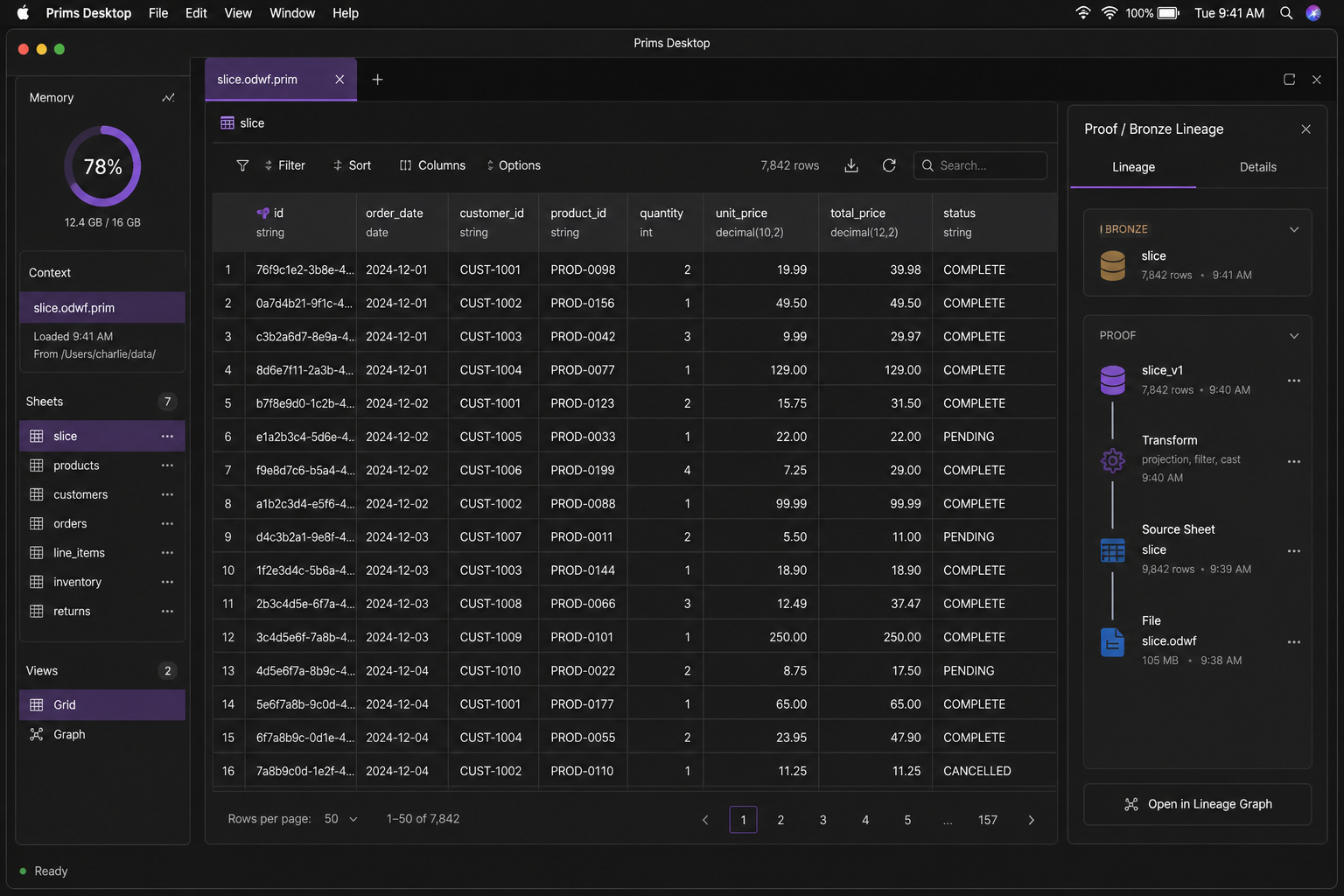Open the Window menu
This screenshot has width=1344, height=896.
292,13
